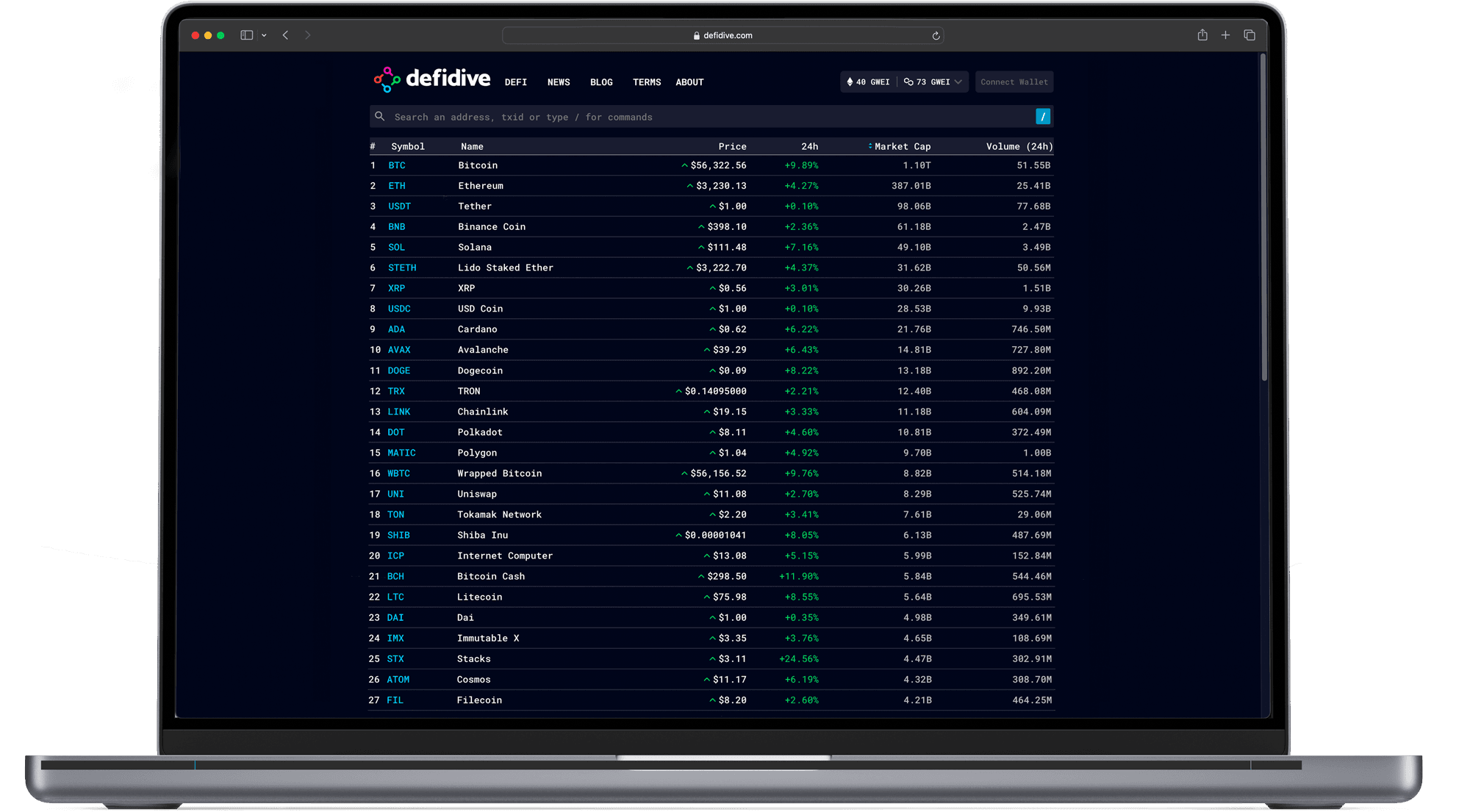The width and height of the screenshot is (1470, 812).
Task: Open the SHIB symbol link
Action: coord(398,536)
